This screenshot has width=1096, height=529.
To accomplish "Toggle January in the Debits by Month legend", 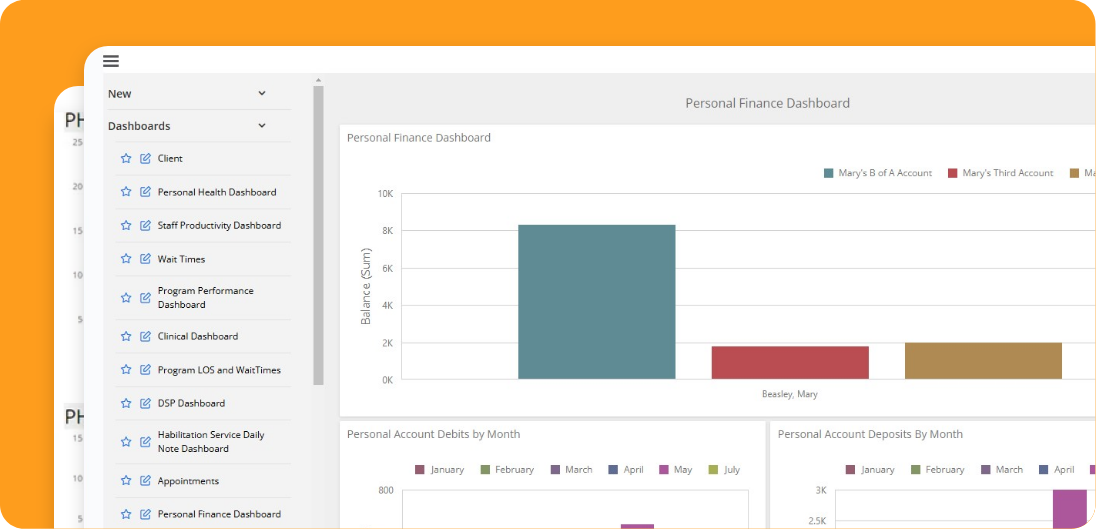I will tap(439, 470).
